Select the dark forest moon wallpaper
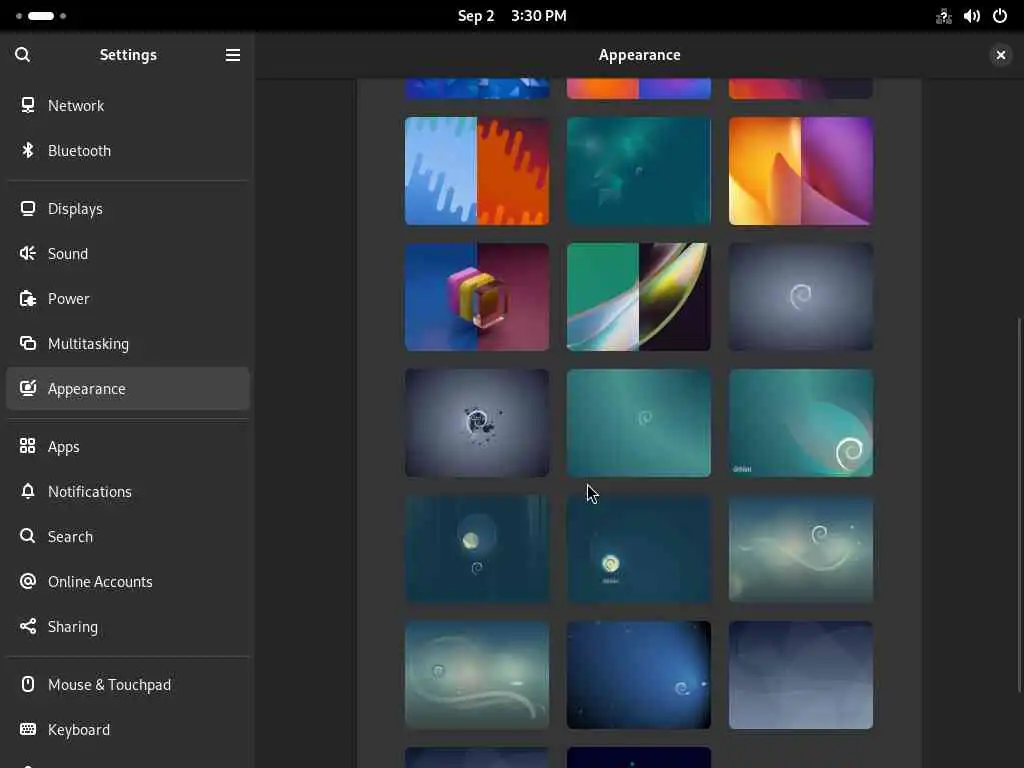The image size is (1024, 768). 477,549
